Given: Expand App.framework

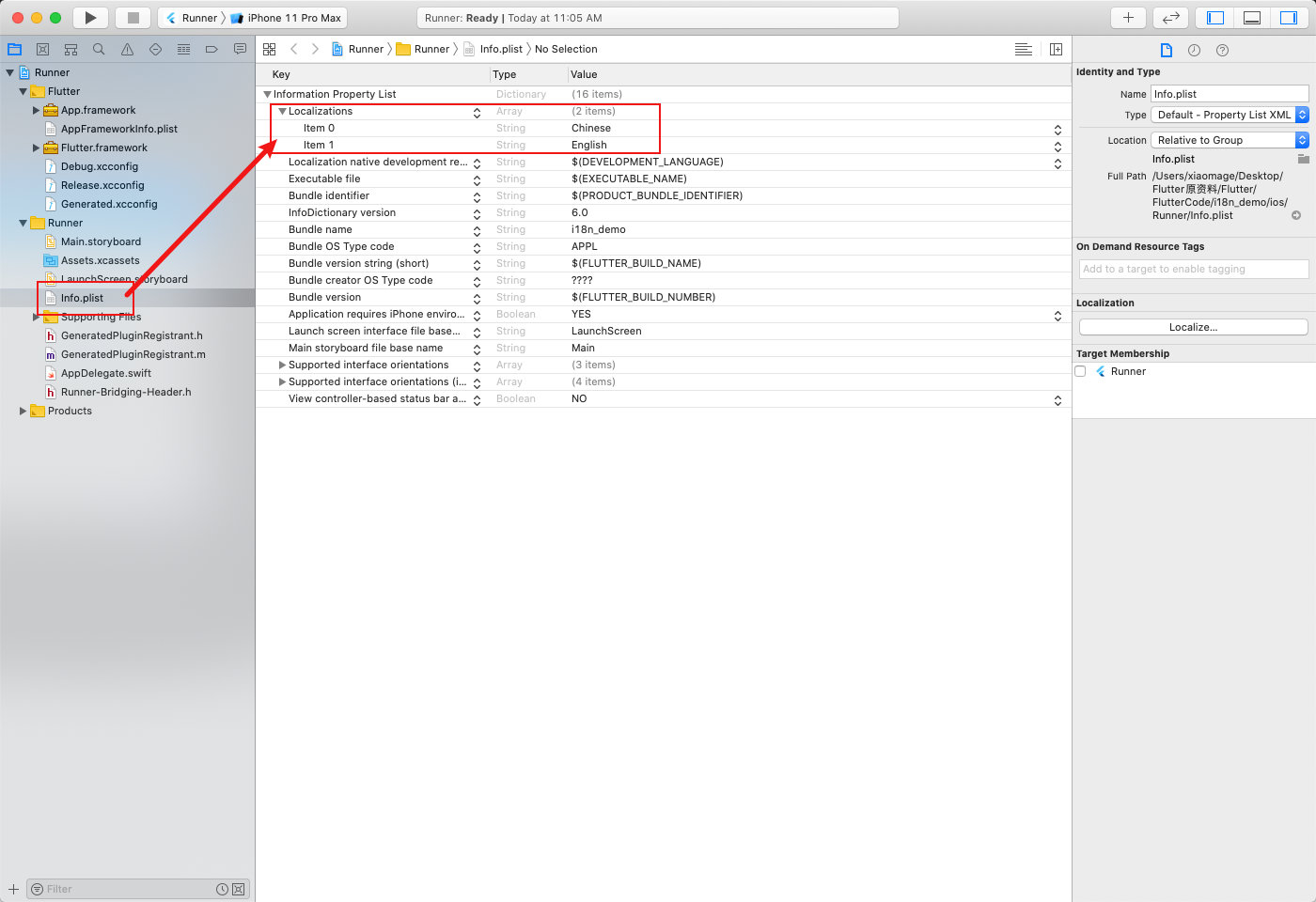Looking at the screenshot, I should click(37, 110).
